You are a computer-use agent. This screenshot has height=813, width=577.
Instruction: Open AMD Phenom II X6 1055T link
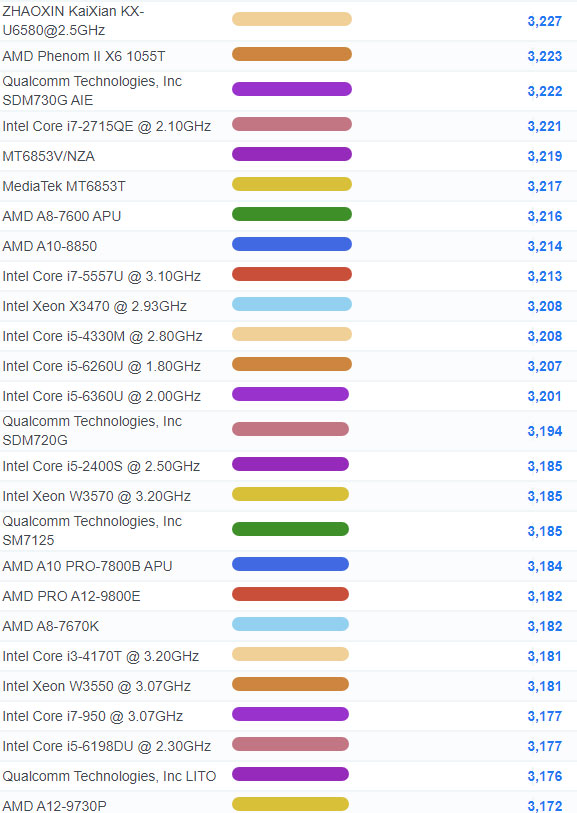tap(84, 56)
